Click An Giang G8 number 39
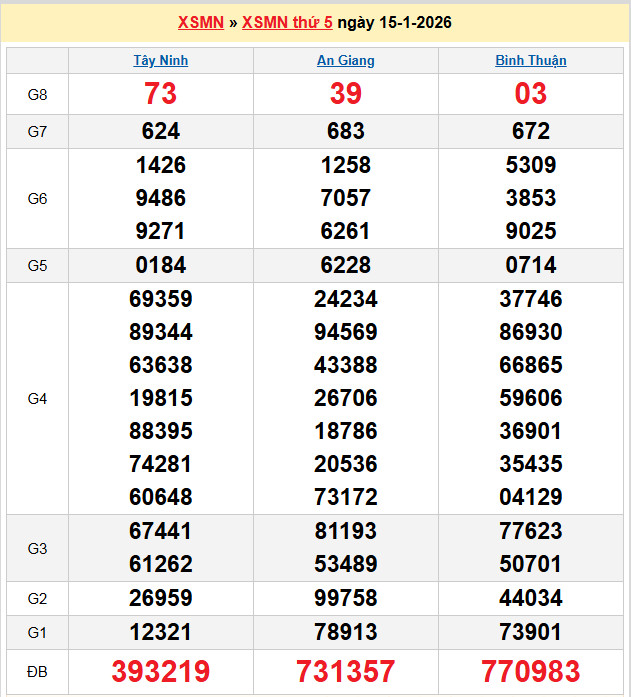631x697 pixels. (346, 94)
